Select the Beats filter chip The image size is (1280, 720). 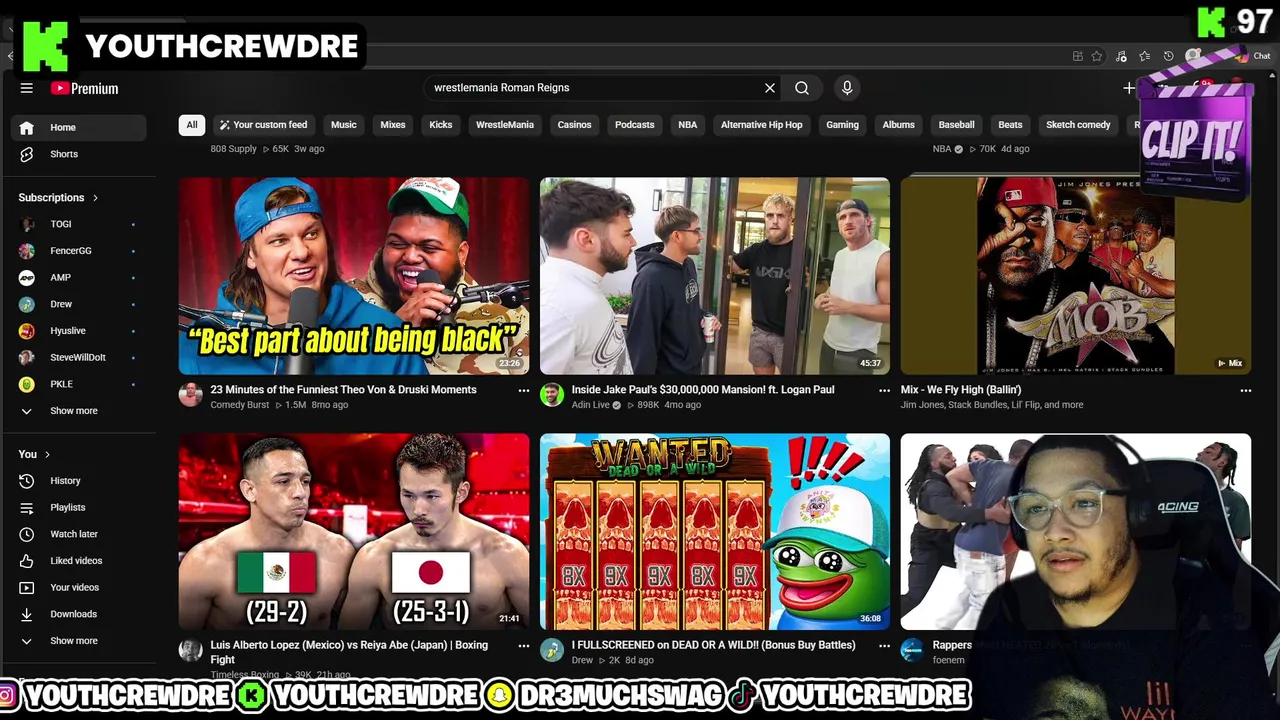[1010, 125]
